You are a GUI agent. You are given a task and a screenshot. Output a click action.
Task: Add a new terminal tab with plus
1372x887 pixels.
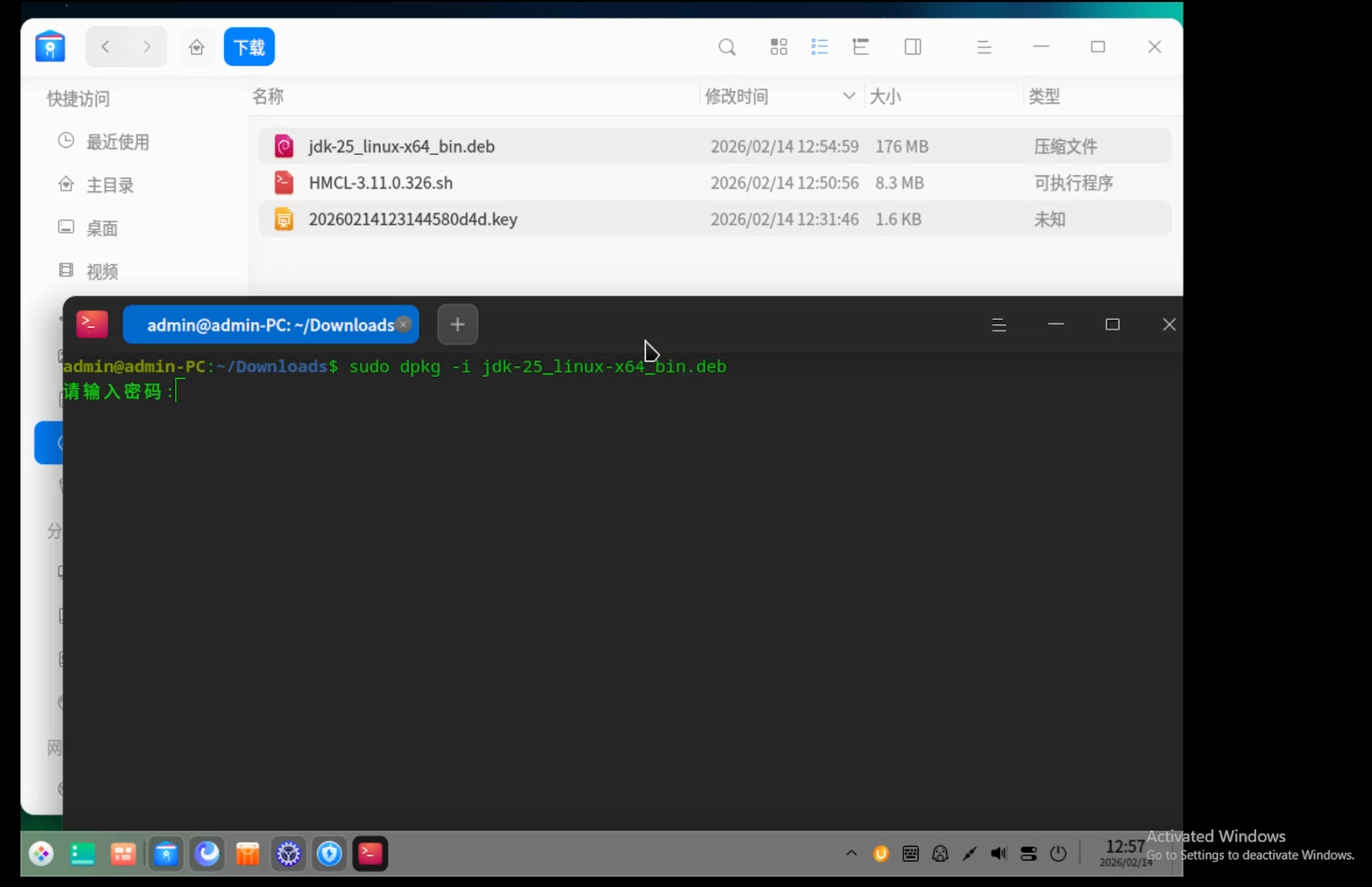[x=457, y=325]
